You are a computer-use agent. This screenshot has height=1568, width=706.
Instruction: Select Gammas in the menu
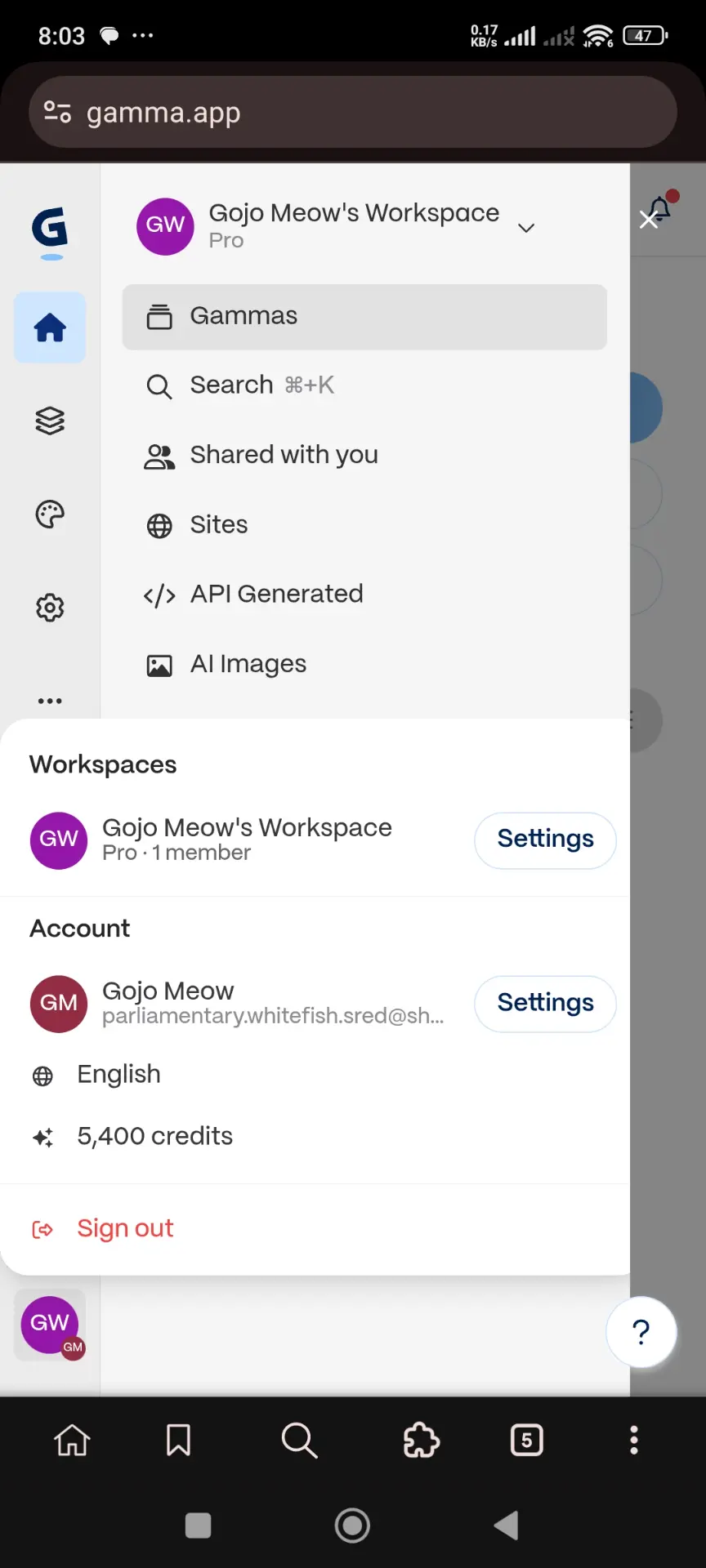click(364, 317)
